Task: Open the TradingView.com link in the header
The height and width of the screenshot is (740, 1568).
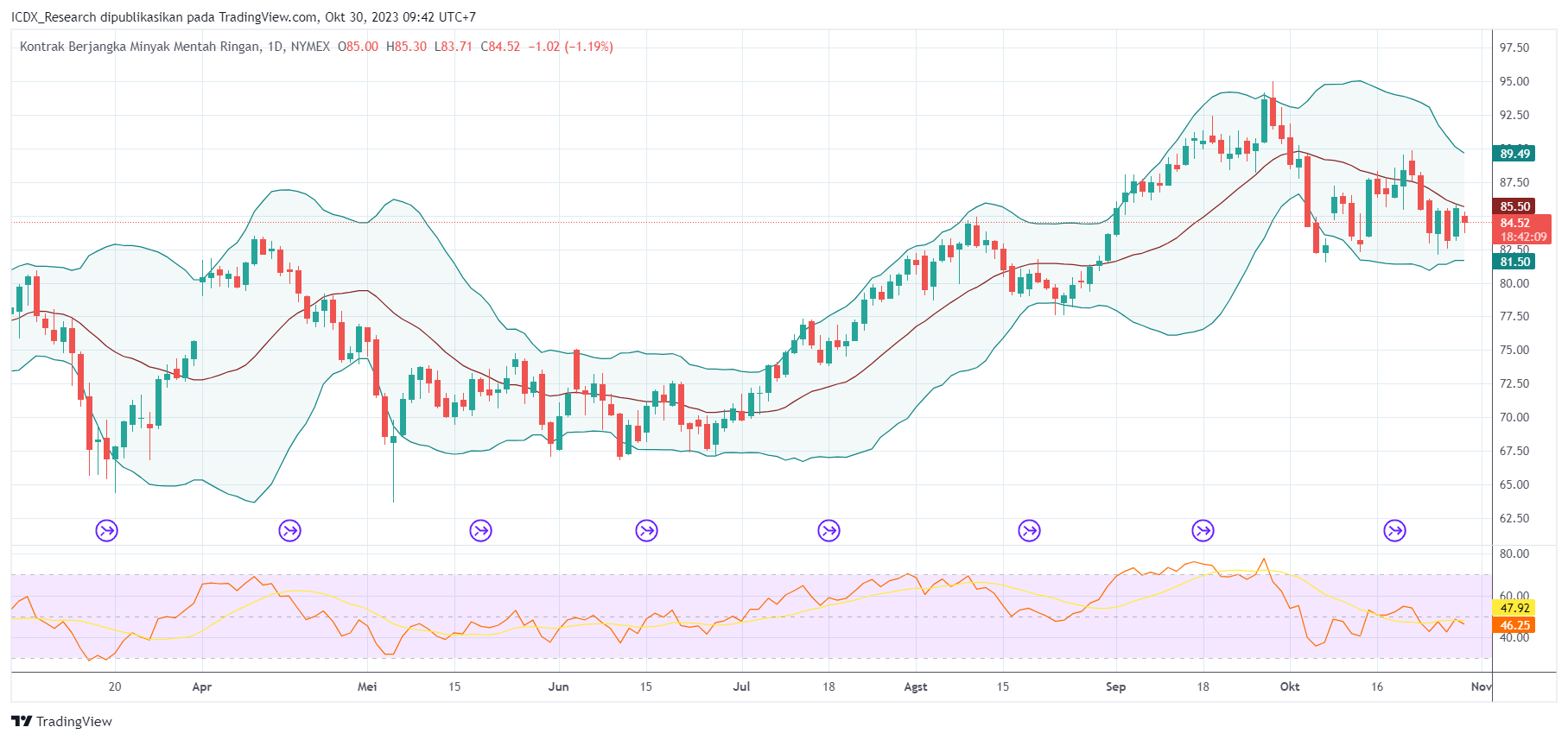Action: (268, 17)
